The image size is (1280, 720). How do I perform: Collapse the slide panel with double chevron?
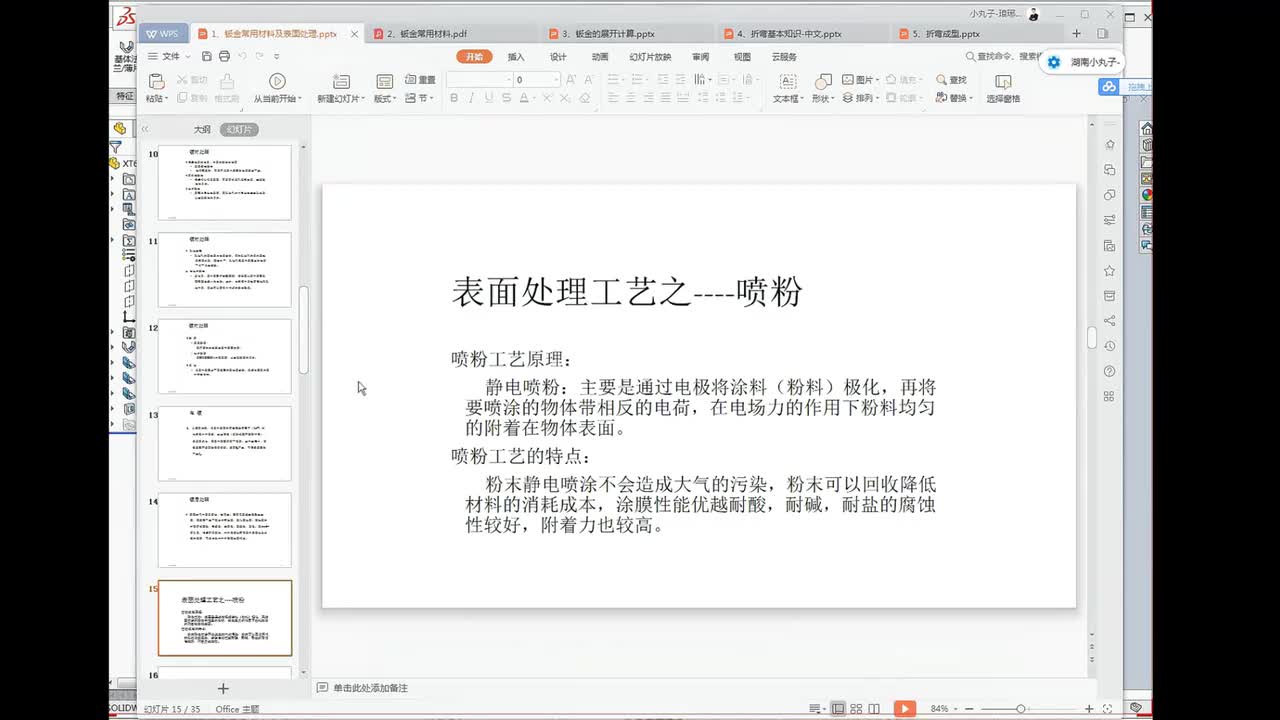145,129
